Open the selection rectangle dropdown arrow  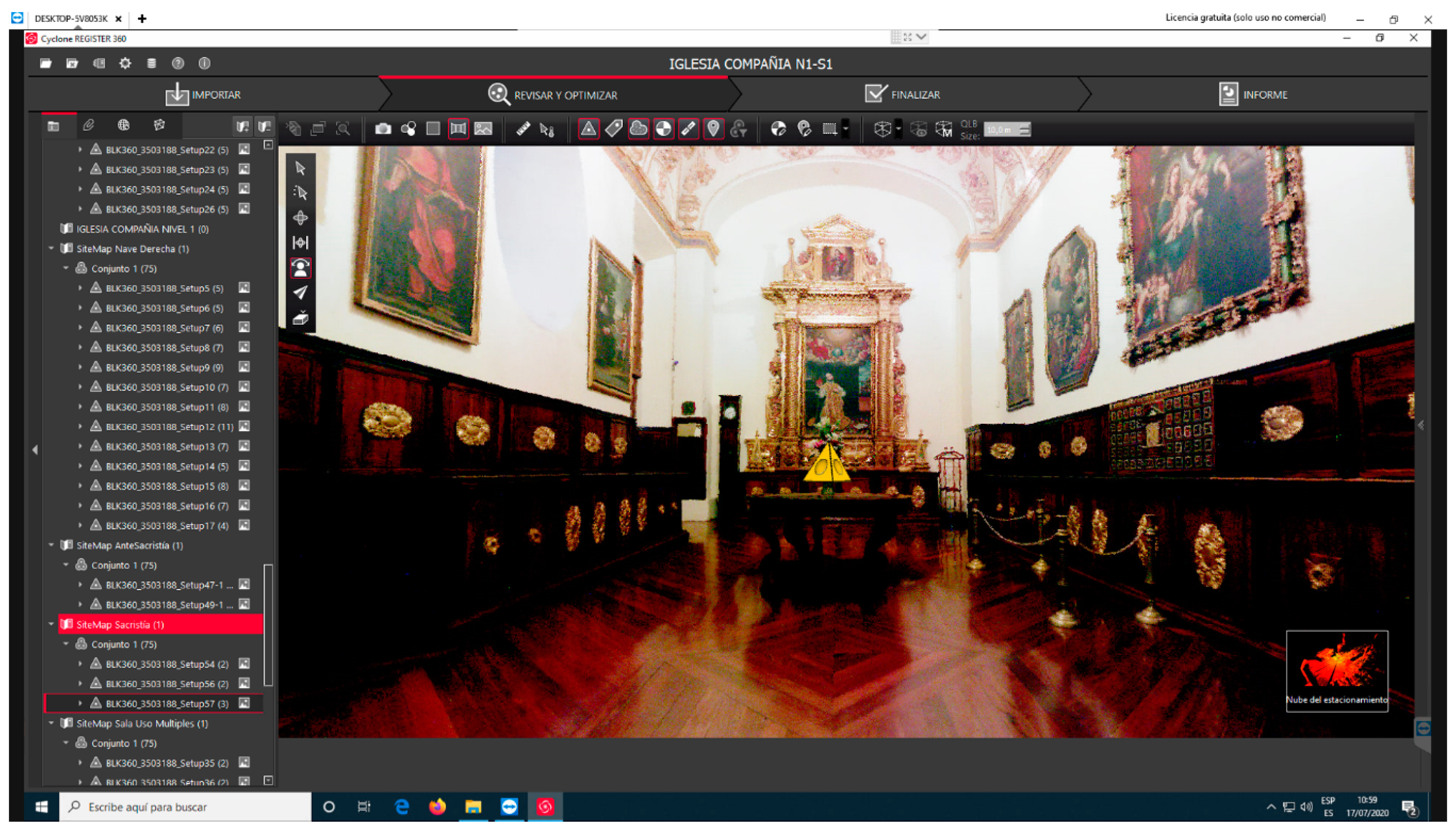click(x=846, y=129)
